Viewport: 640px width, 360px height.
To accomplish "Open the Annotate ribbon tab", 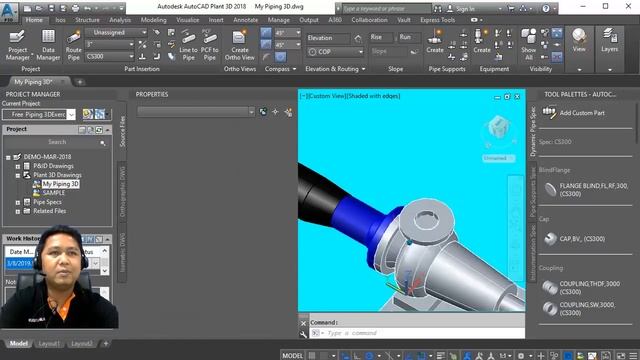I will [x=245, y=20].
